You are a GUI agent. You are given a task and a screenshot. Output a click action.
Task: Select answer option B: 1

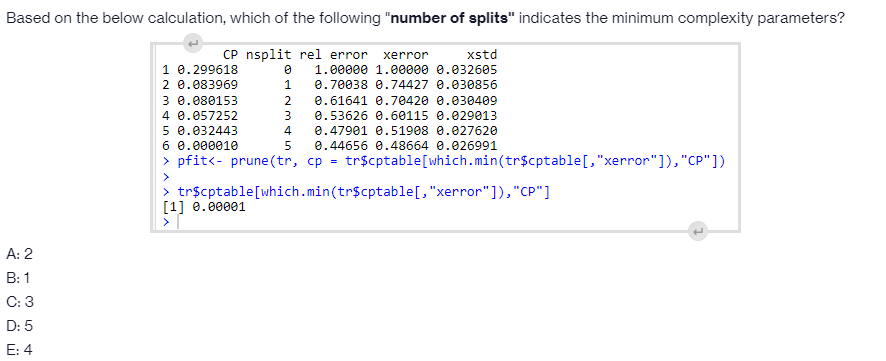click(18, 279)
